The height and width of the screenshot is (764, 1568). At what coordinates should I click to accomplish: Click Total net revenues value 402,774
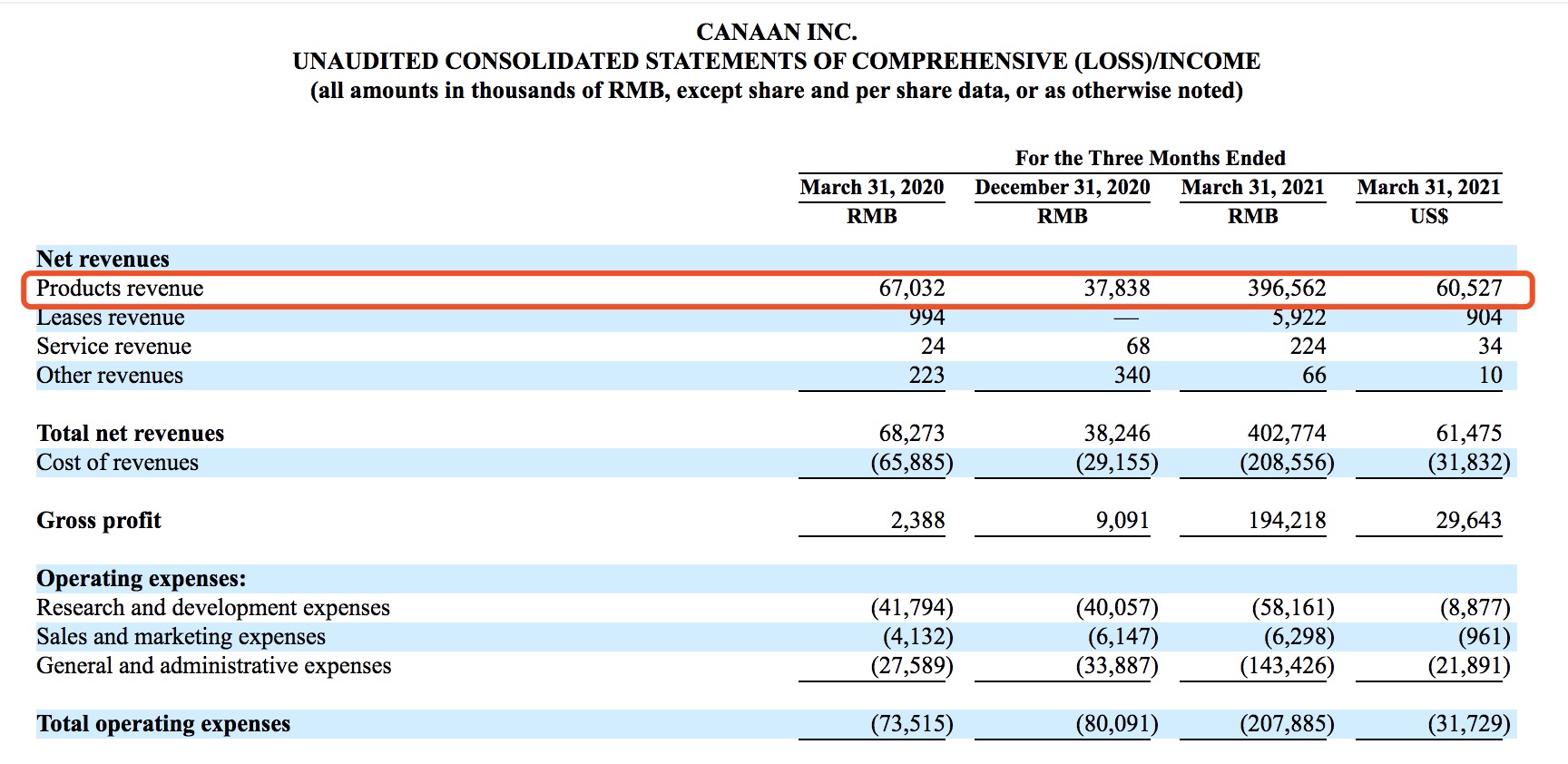[x=1286, y=434]
